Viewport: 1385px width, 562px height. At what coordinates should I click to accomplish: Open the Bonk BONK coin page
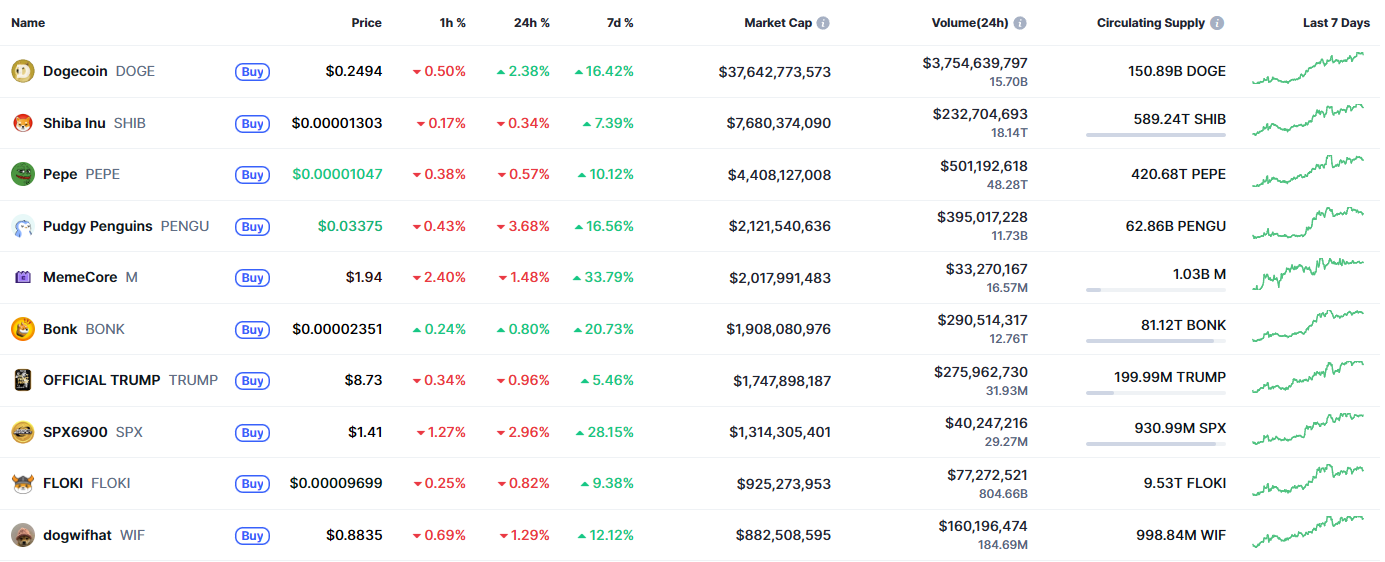pyautogui.click(x=84, y=329)
